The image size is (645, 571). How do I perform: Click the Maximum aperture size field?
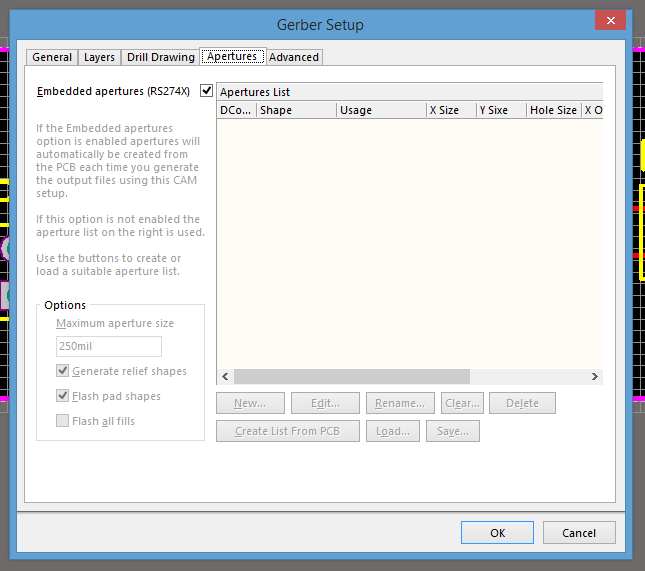108,346
